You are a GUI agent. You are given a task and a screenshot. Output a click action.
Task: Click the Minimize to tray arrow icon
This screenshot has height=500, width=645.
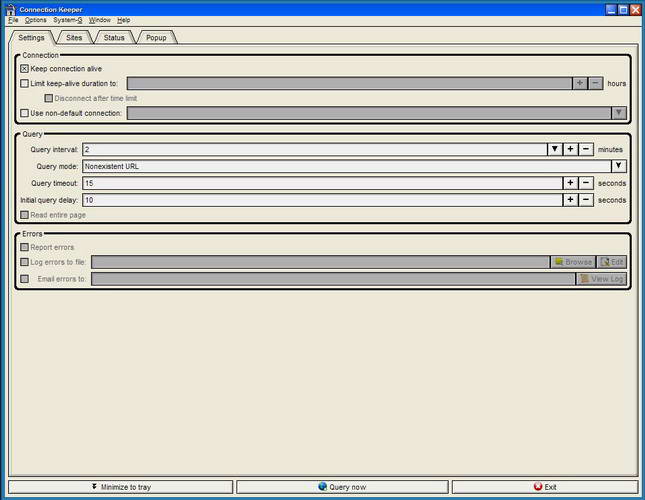click(x=94, y=486)
